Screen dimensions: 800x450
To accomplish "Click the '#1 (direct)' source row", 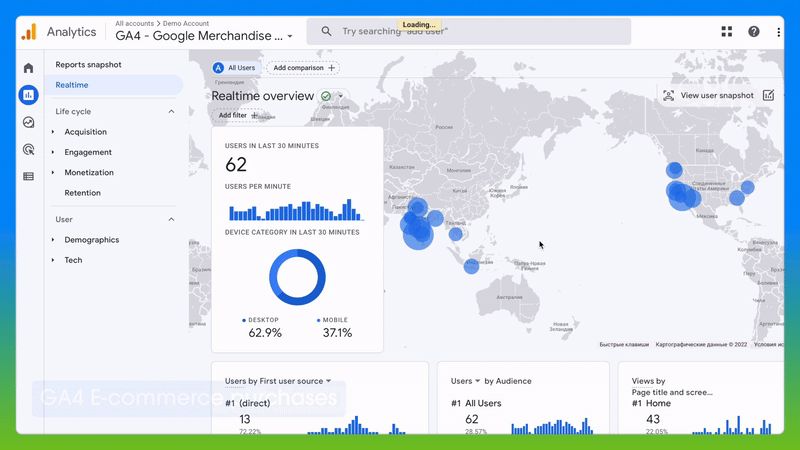I will [248, 403].
